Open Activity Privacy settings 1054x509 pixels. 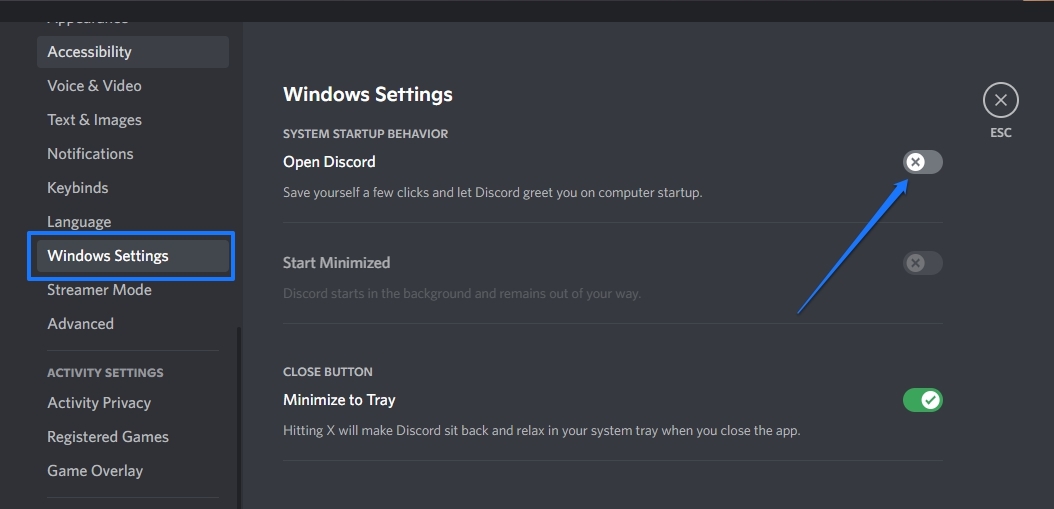tap(99, 403)
